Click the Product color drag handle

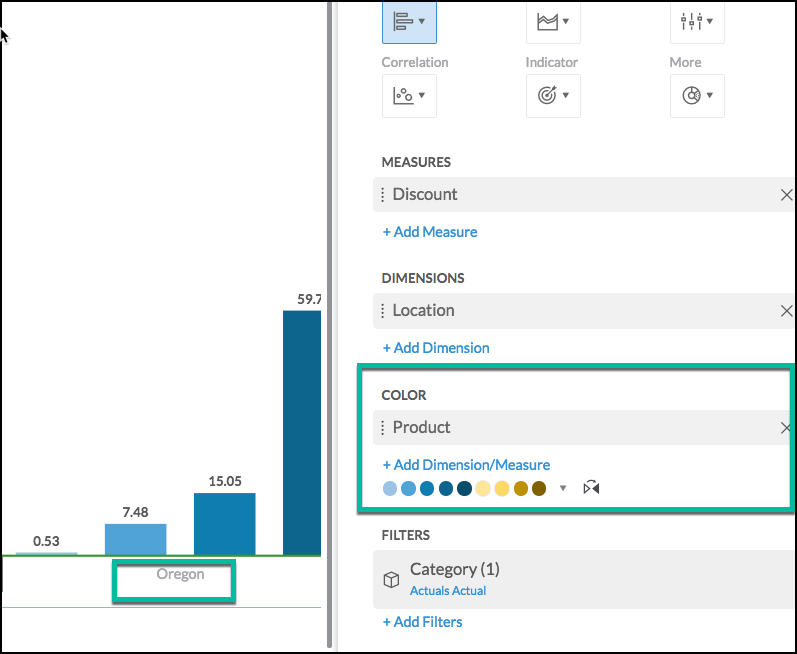pos(383,428)
